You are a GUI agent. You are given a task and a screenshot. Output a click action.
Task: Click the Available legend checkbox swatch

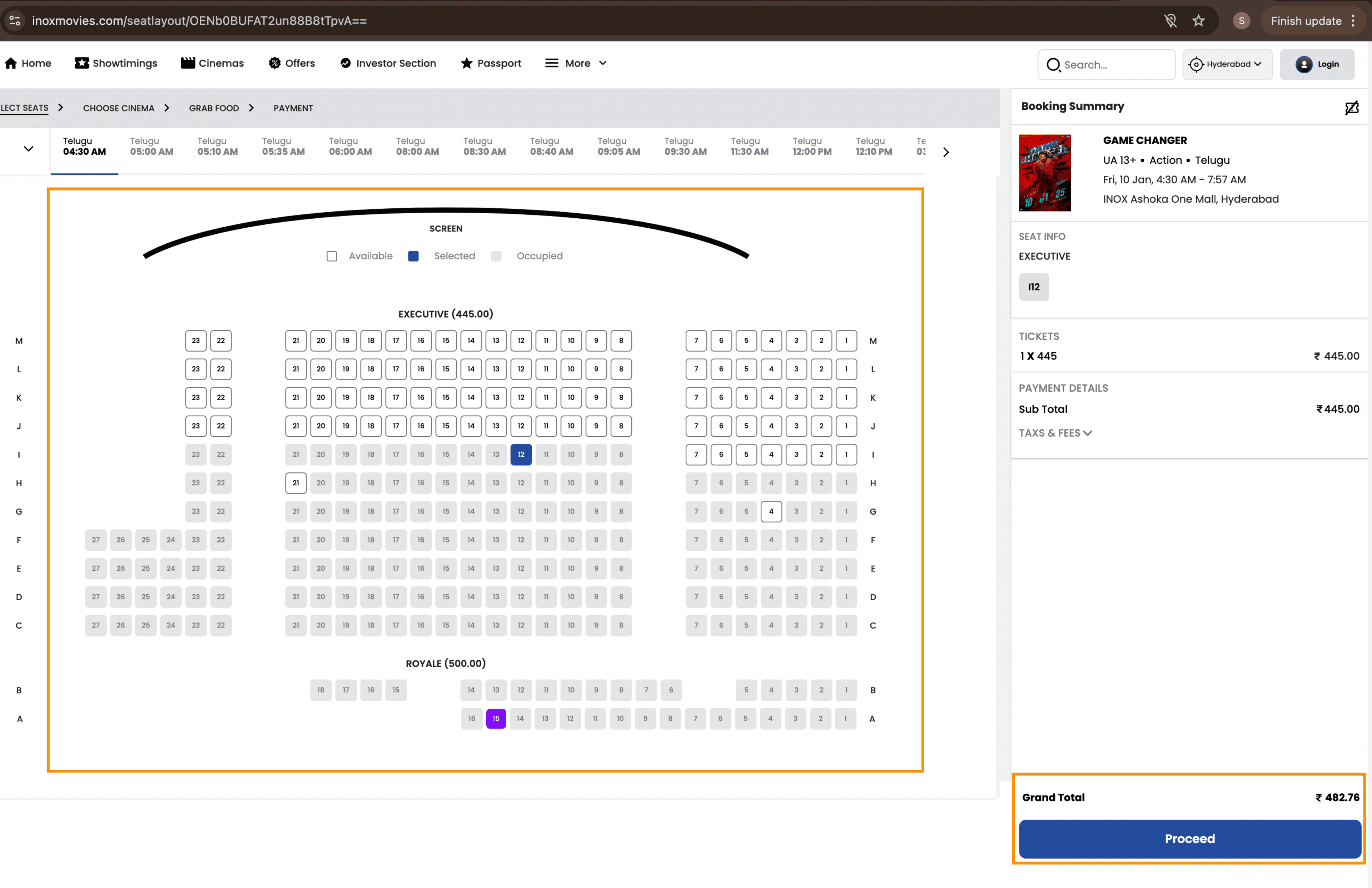tap(332, 256)
